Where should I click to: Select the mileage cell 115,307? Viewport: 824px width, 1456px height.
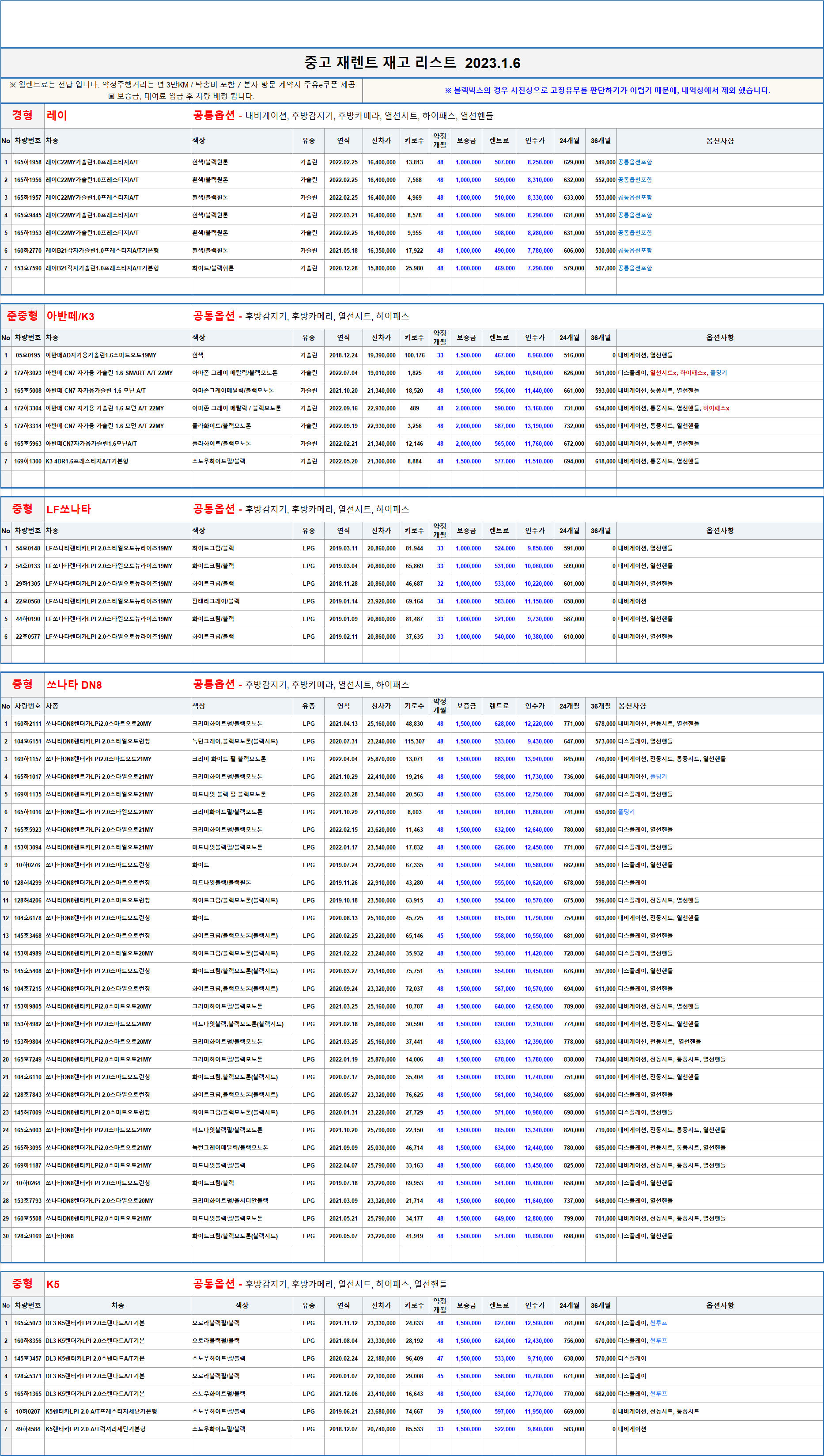(x=414, y=742)
